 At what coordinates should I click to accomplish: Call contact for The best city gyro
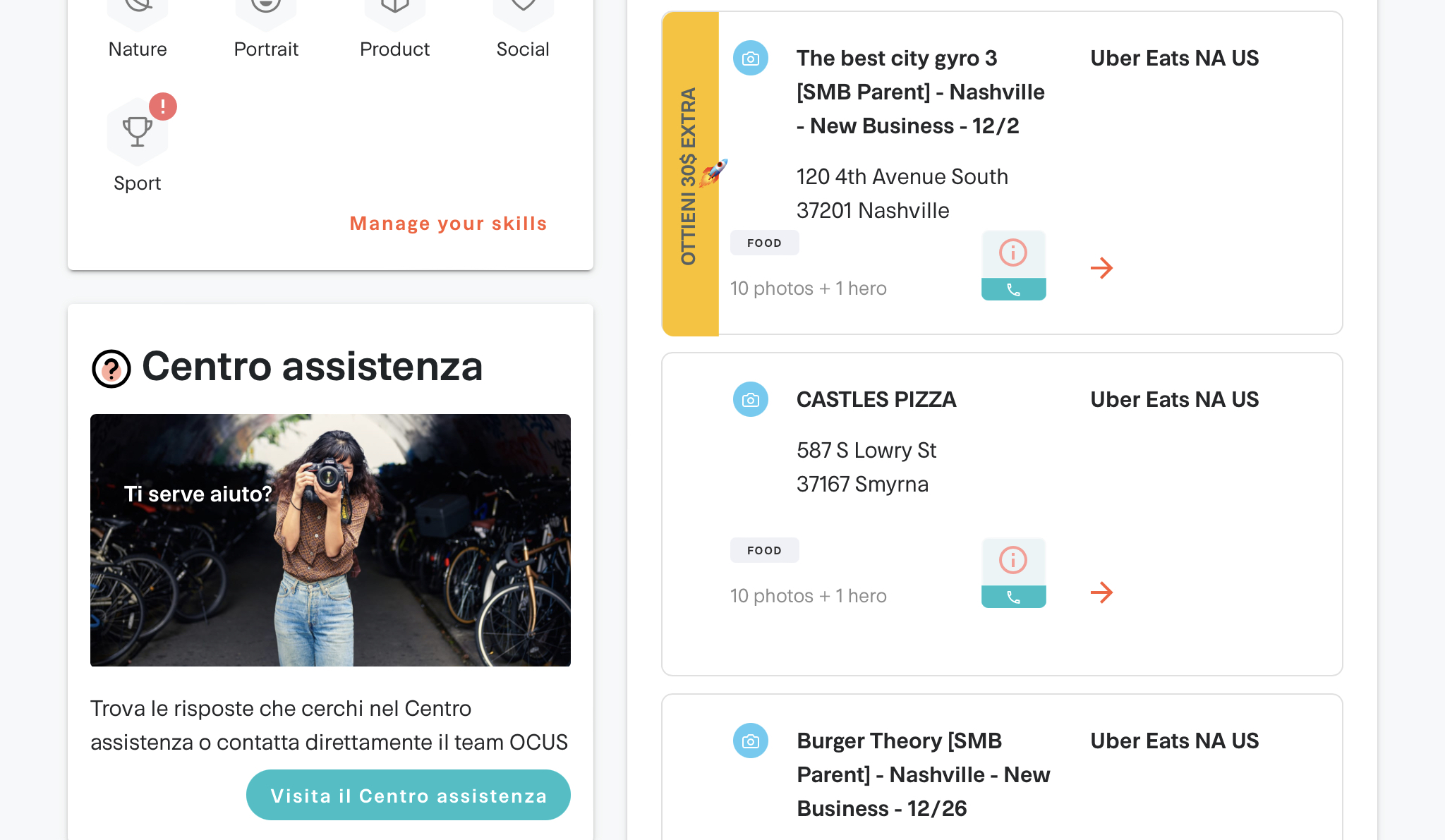click(1013, 289)
